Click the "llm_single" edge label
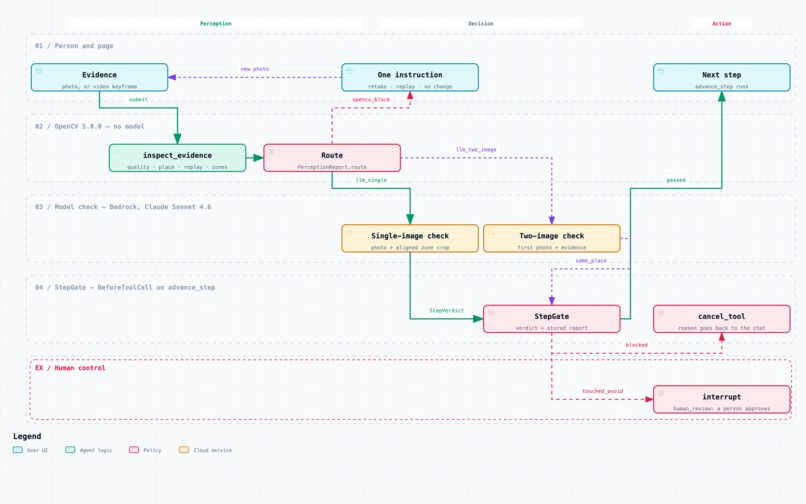The image size is (806, 504). (x=371, y=181)
